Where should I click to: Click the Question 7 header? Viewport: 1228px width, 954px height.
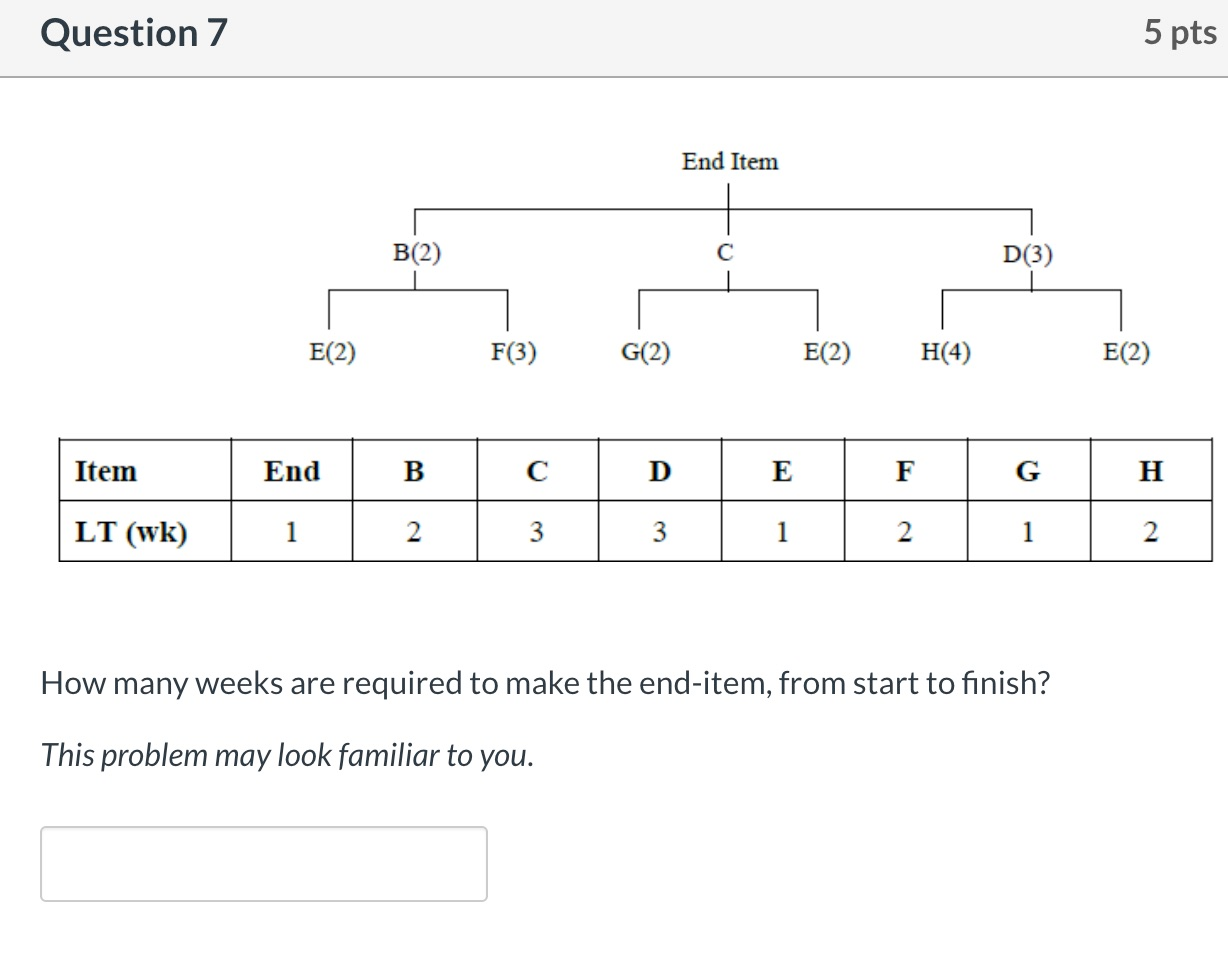point(132,32)
